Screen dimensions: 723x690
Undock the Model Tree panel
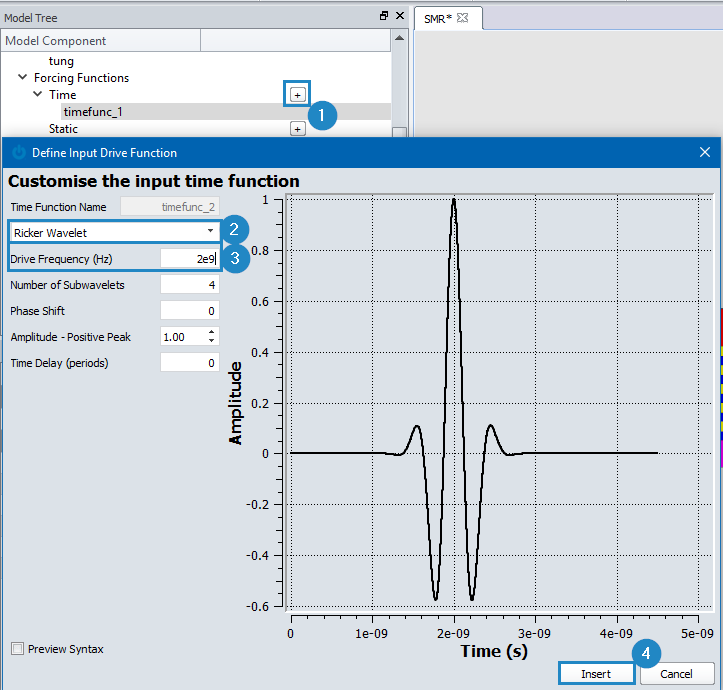tap(384, 16)
